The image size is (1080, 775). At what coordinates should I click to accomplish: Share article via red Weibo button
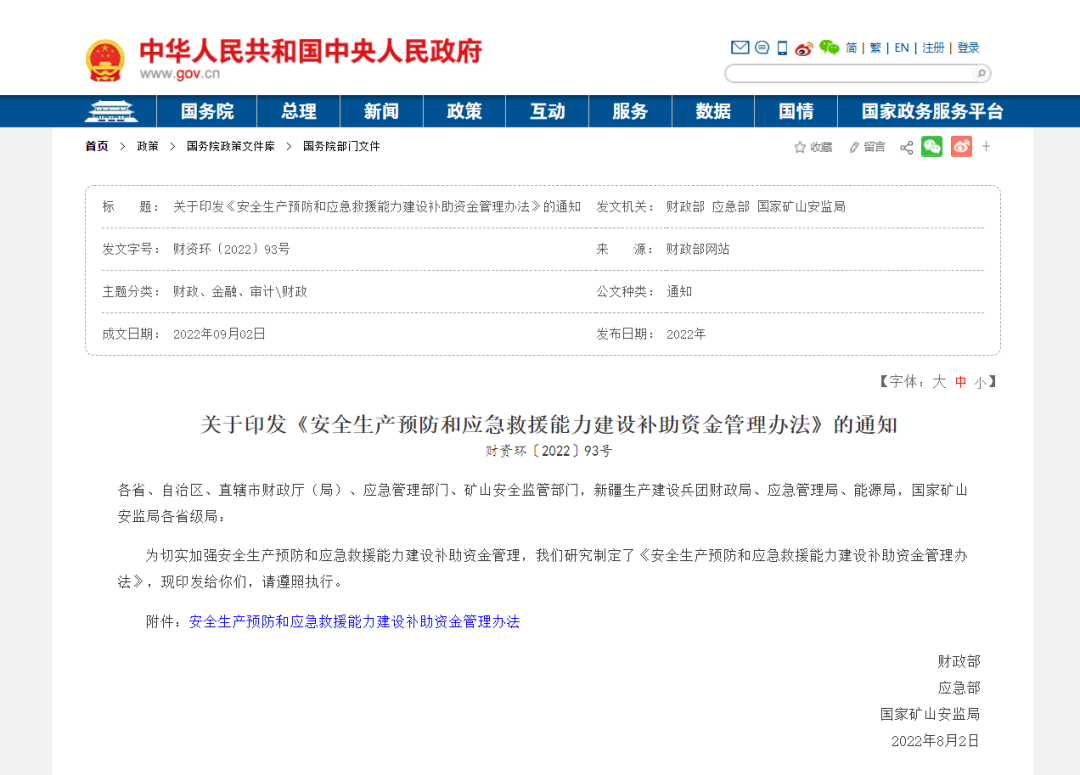click(x=961, y=147)
